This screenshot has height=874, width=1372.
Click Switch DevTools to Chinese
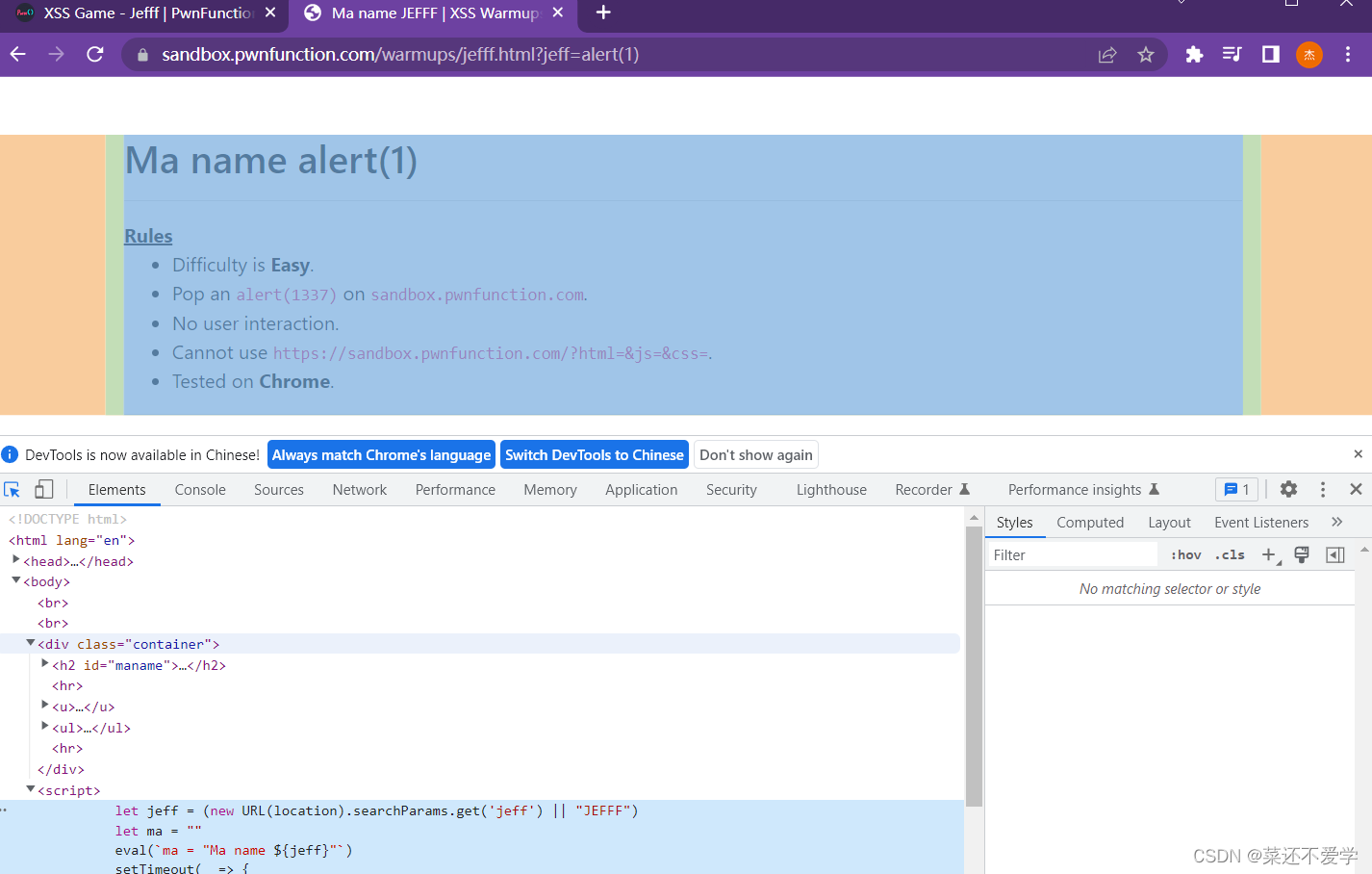595,455
